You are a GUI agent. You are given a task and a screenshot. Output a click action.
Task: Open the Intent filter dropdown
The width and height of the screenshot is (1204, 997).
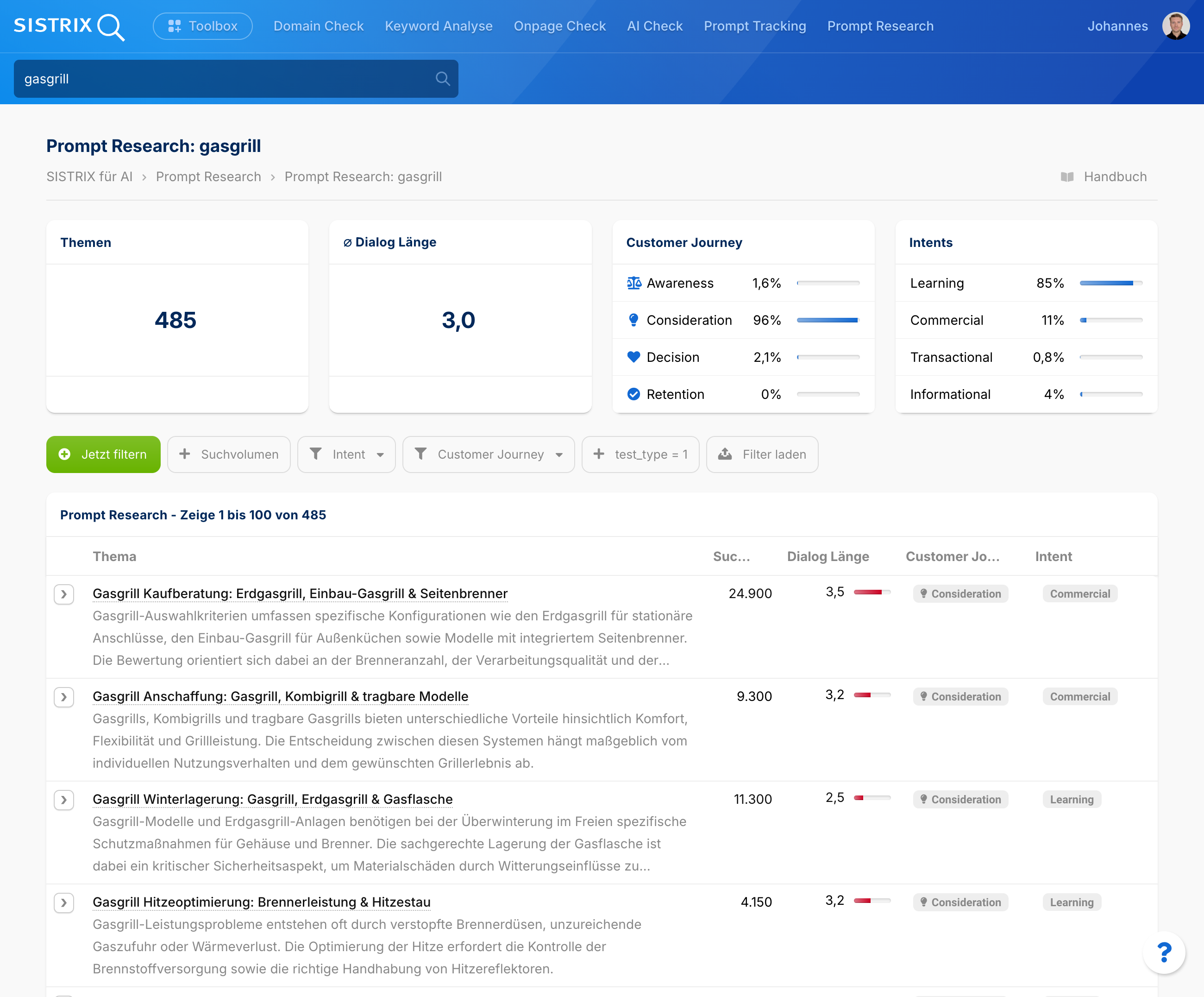tap(346, 454)
